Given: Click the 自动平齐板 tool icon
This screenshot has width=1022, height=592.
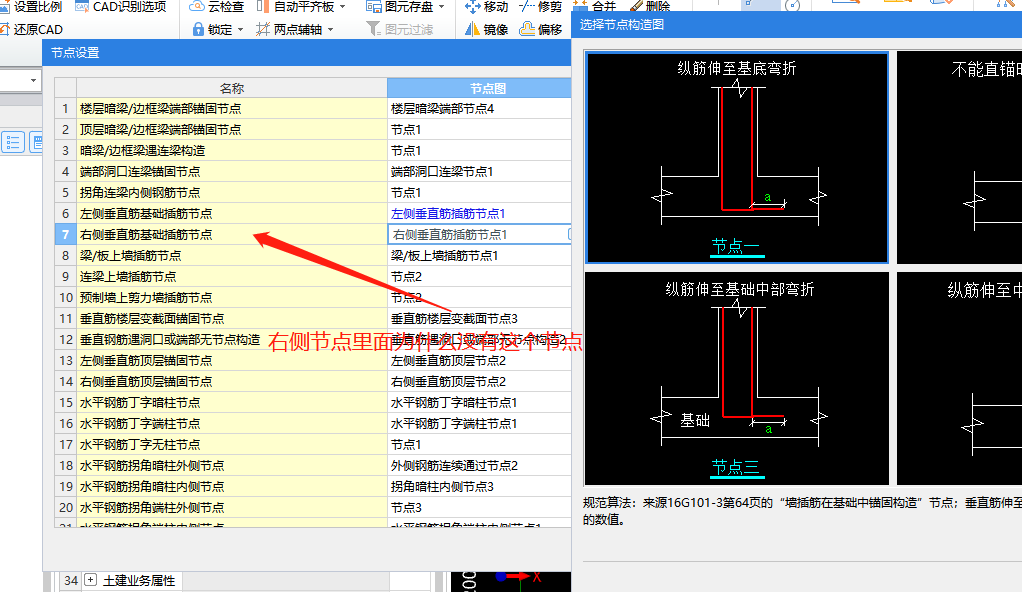Looking at the screenshot, I should tap(262, 7).
